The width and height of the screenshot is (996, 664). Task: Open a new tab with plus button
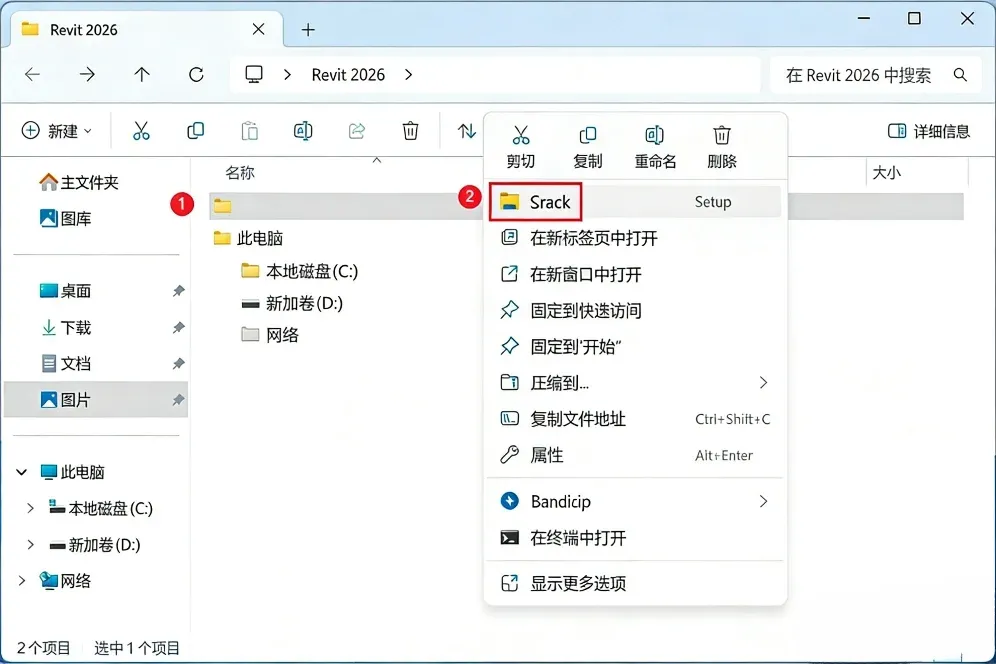308,30
